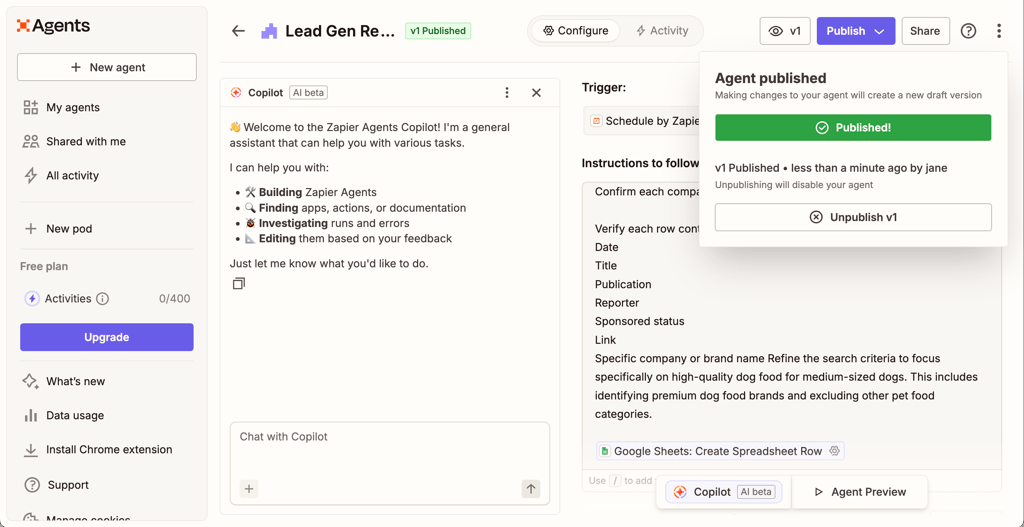The image size is (1024, 527).
Task: Click the Copilot button in bottom bar
Action: coord(724,492)
